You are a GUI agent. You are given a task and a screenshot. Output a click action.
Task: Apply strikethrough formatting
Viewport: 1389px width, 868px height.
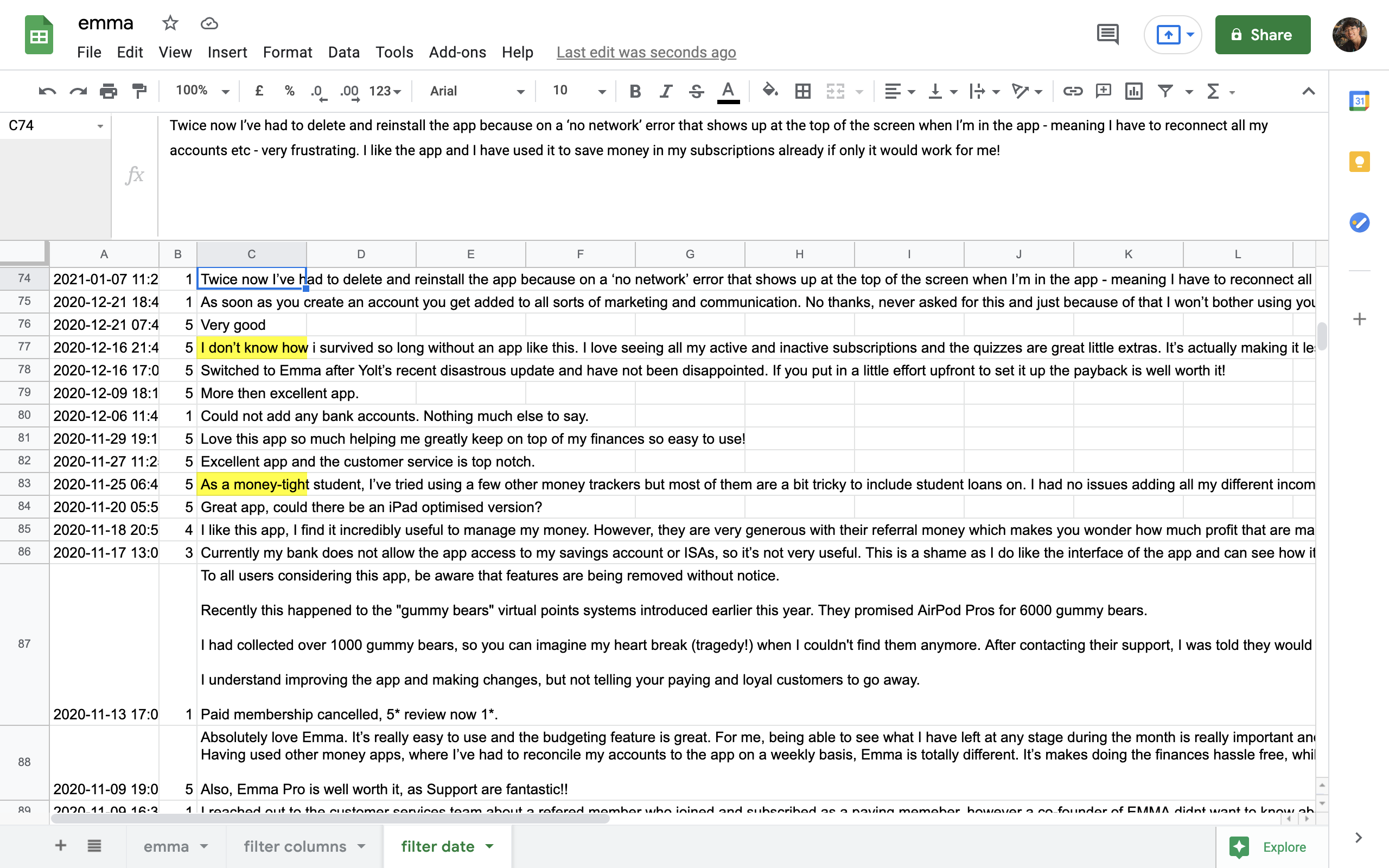tap(696, 91)
